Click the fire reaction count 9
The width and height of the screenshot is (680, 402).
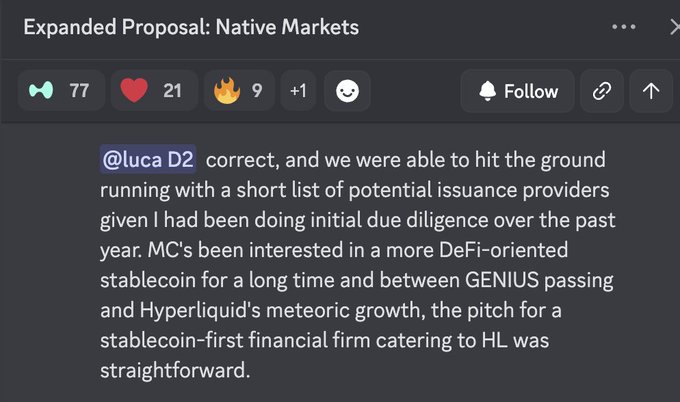coord(257,91)
